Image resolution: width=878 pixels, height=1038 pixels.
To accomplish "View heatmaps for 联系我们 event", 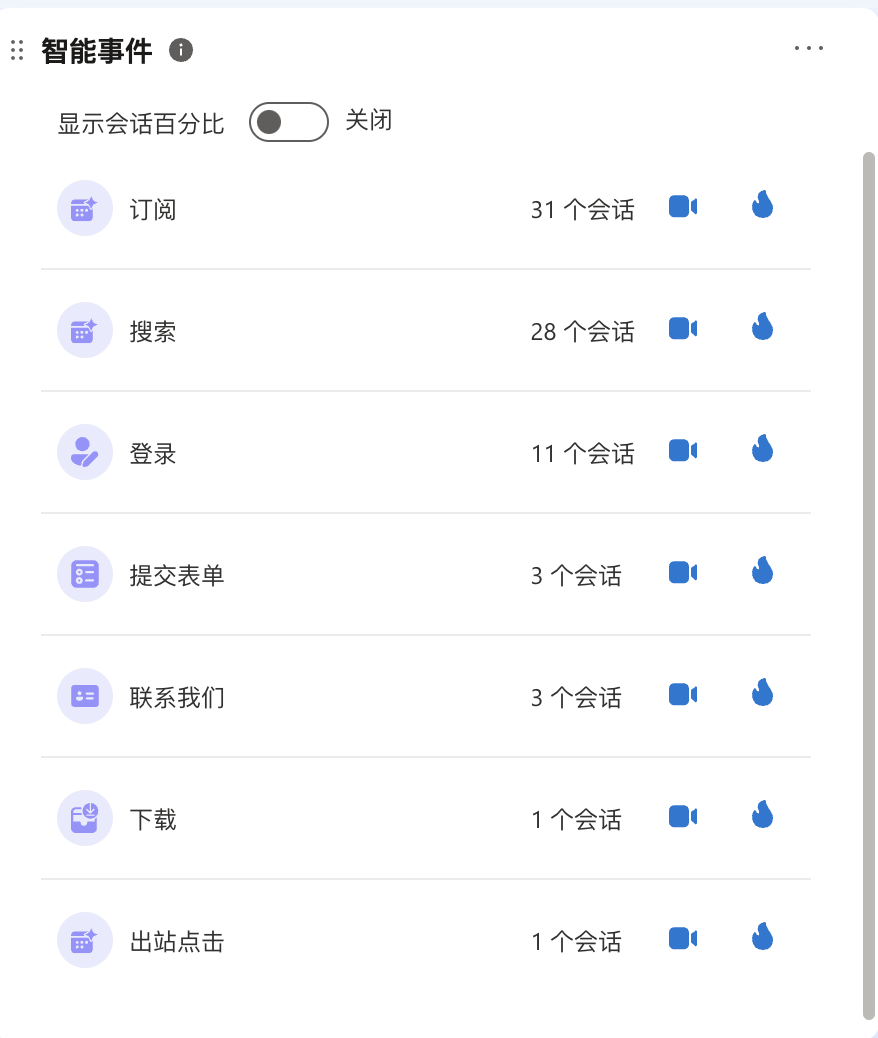I will 763,692.
